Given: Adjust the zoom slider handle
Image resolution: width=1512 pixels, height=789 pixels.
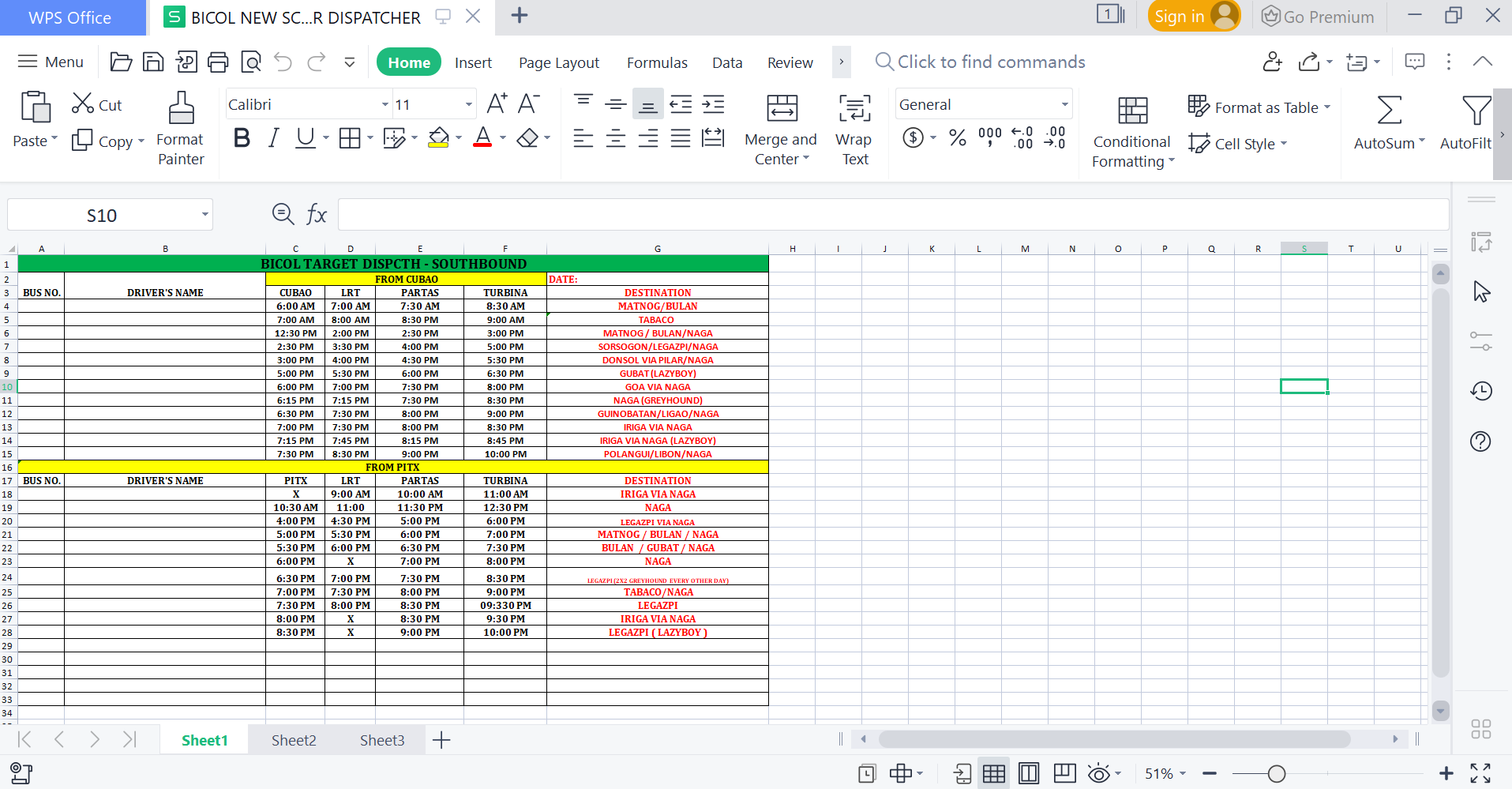Looking at the screenshot, I should pos(1277,774).
